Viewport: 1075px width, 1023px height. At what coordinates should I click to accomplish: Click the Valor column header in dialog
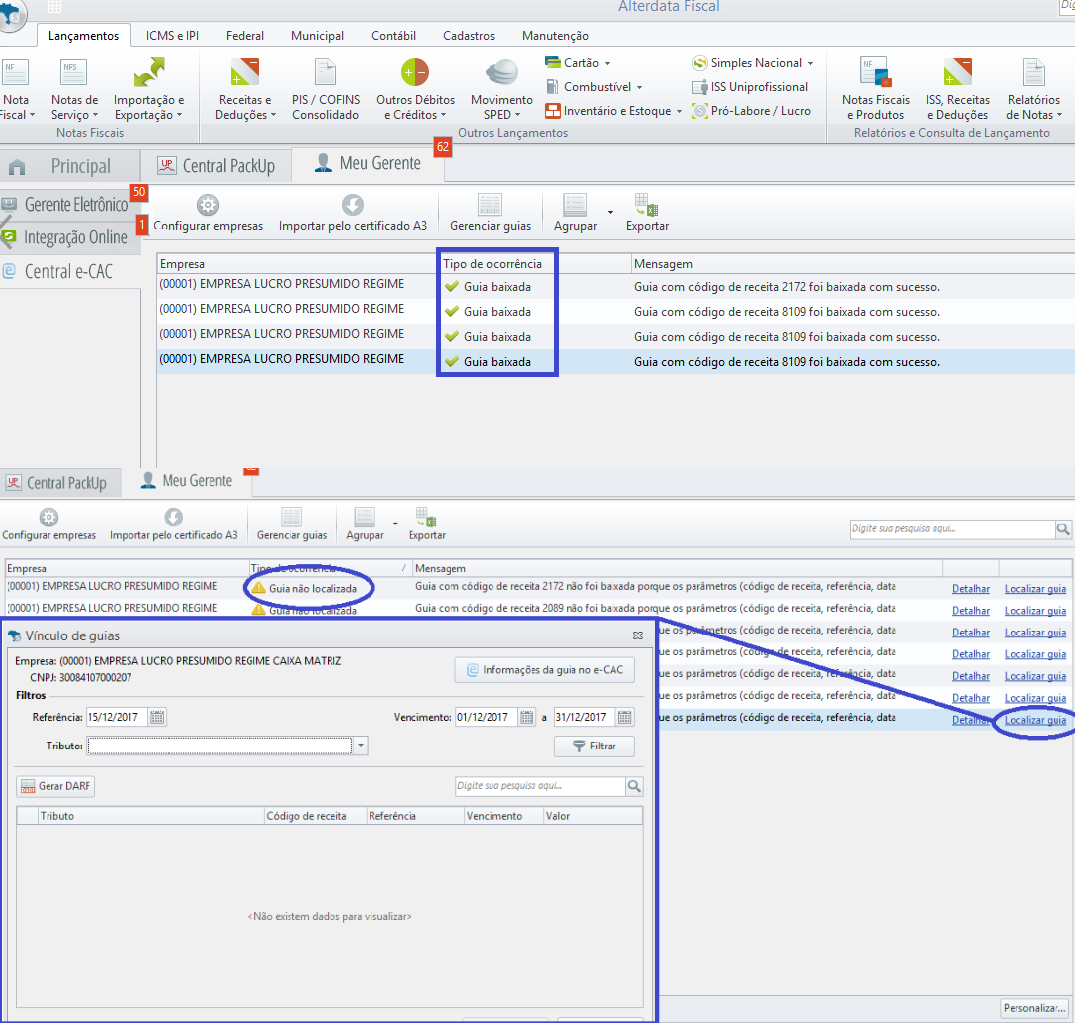[x=593, y=816]
